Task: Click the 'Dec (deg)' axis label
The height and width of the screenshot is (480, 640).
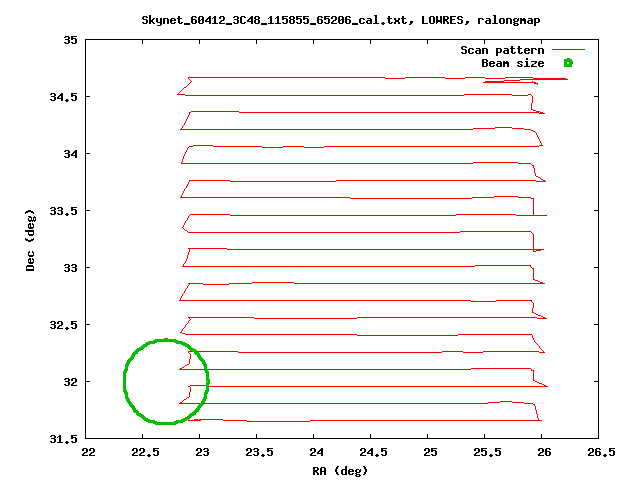Action: click(x=30, y=240)
